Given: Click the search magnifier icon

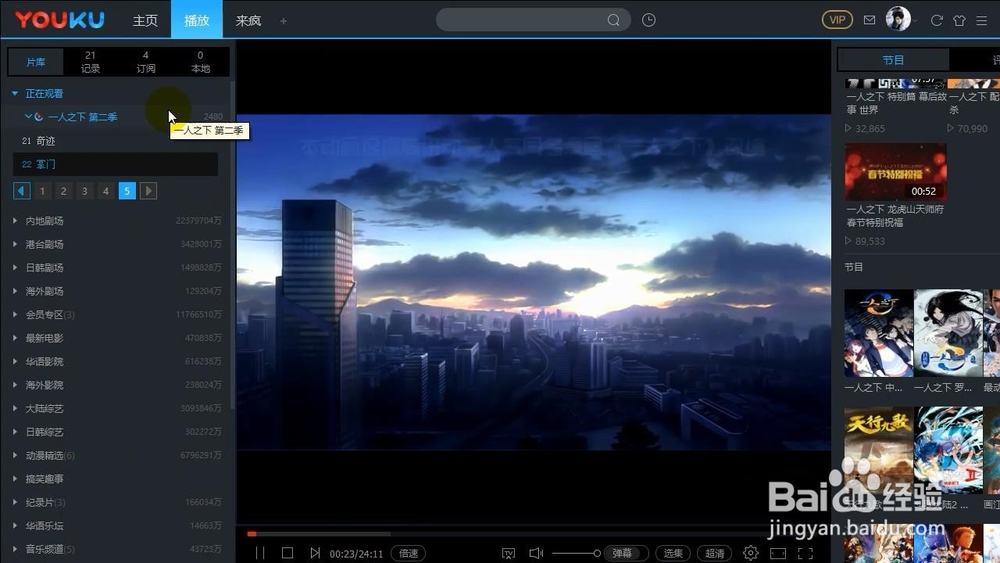Looking at the screenshot, I should 614,20.
